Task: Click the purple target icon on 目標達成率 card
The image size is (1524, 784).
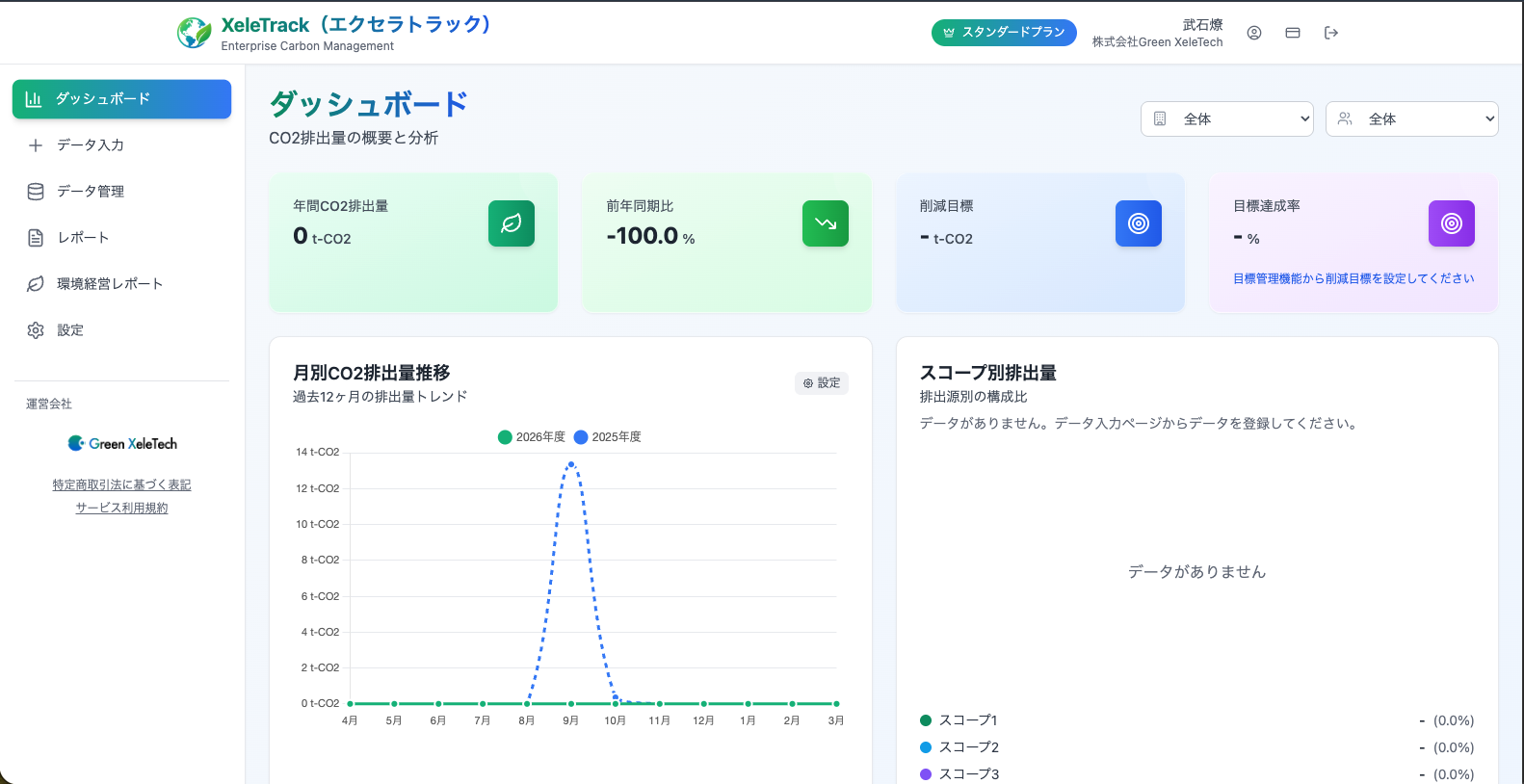Action: tap(1452, 223)
